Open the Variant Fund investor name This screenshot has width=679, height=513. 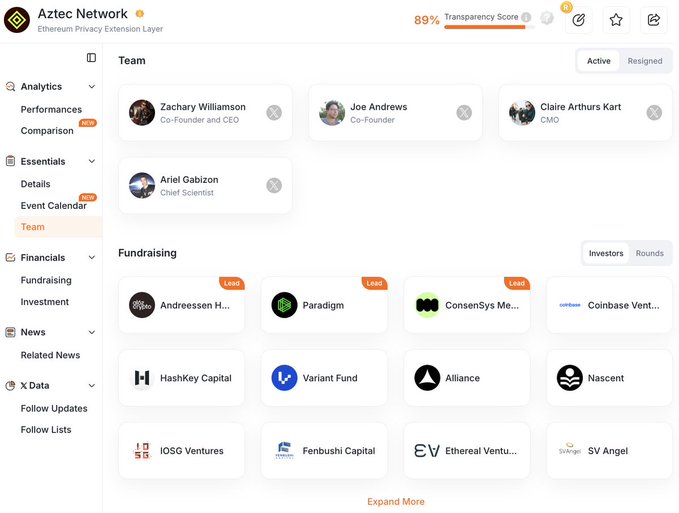330,378
